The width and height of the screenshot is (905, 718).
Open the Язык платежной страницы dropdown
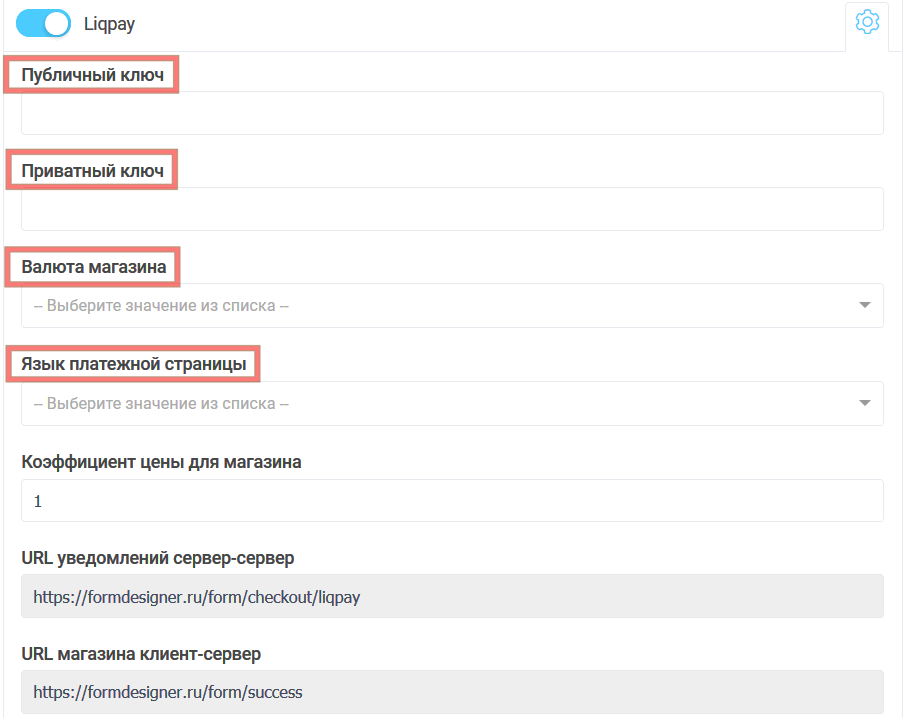tap(440, 403)
